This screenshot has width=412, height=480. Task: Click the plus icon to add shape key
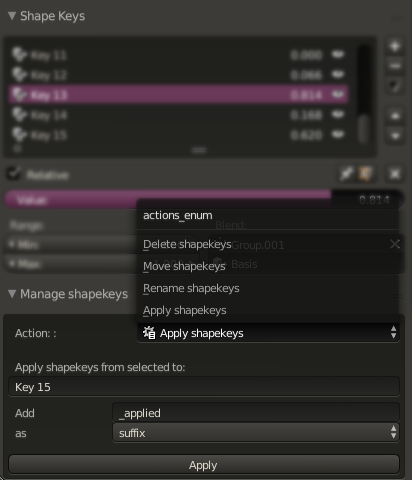pyautogui.click(x=395, y=46)
